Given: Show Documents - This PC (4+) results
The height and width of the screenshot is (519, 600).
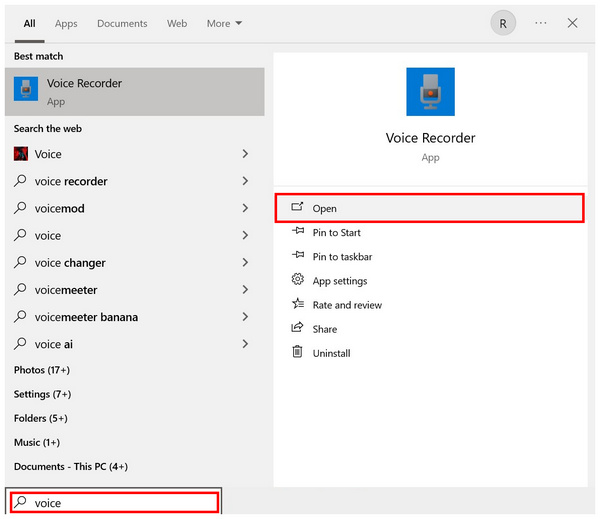Looking at the screenshot, I should (x=71, y=467).
